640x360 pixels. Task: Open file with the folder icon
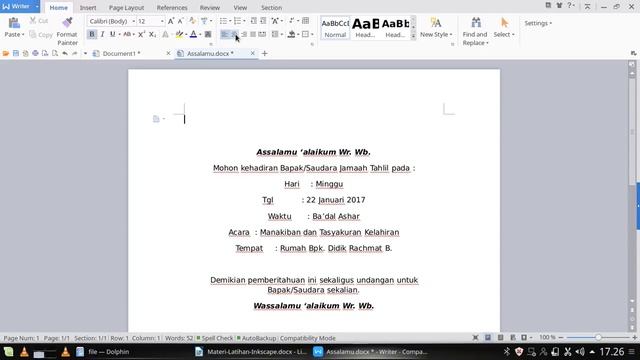(6, 53)
